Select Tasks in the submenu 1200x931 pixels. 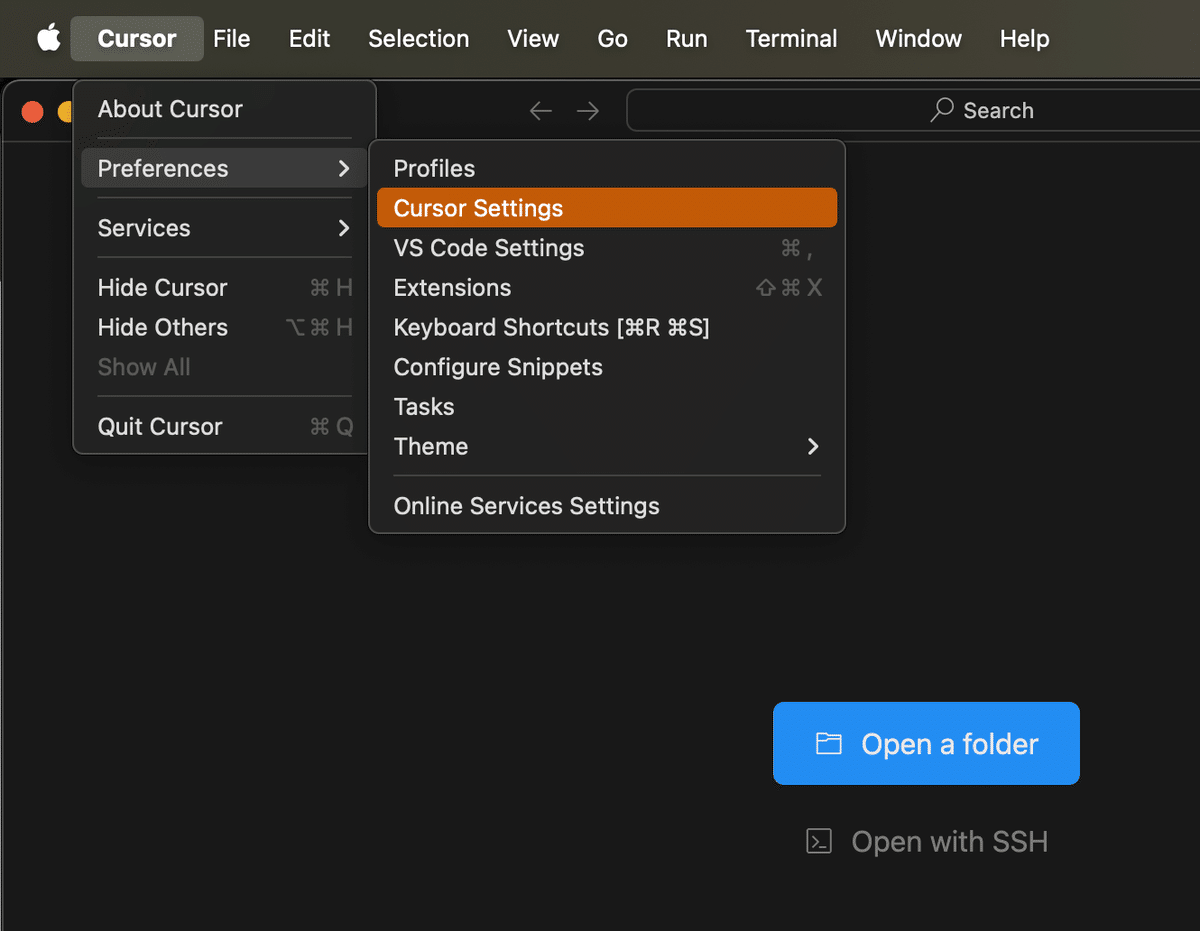pyautogui.click(x=607, y=407)
